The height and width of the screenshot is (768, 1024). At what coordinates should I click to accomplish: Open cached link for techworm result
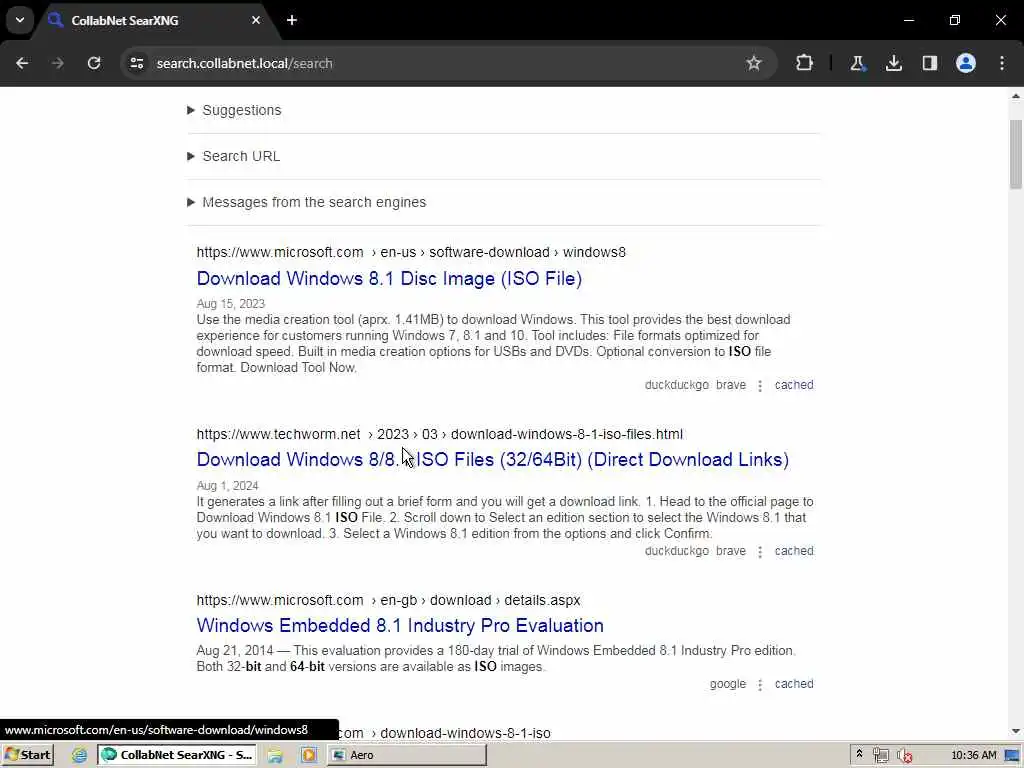click(x=793, y=551)
